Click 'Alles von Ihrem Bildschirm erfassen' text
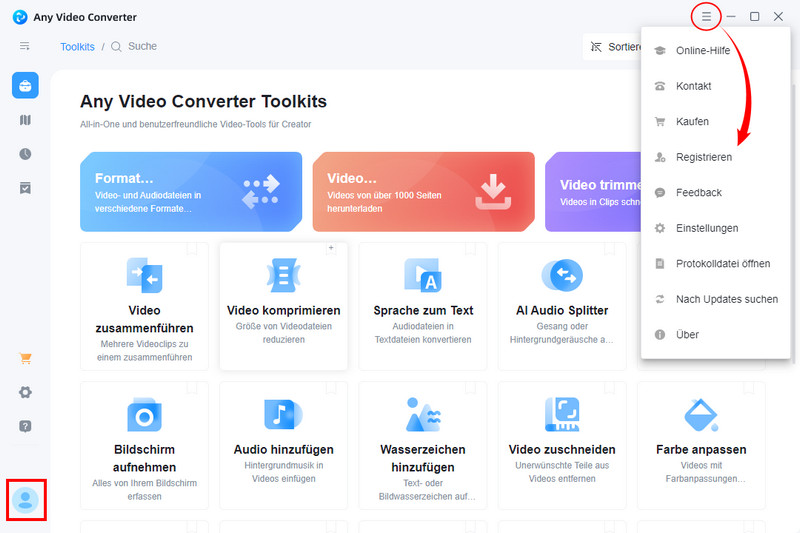This screenshot has height=533, width=800. point(144,490)
